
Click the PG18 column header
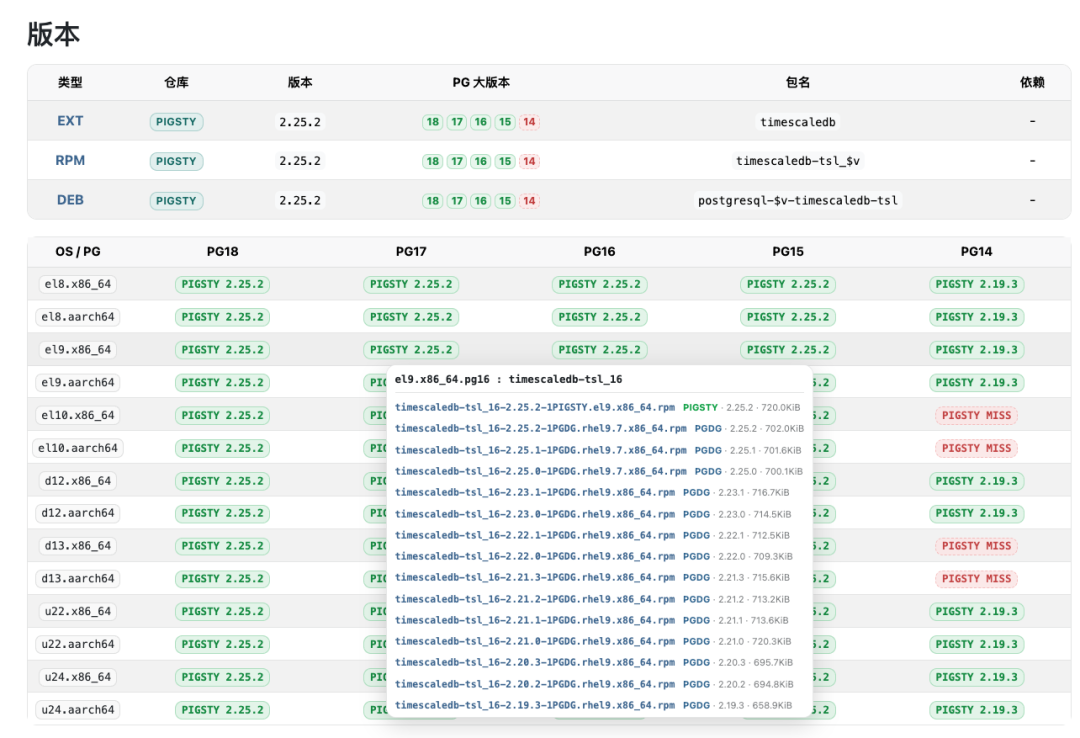(x=222, y=252)
